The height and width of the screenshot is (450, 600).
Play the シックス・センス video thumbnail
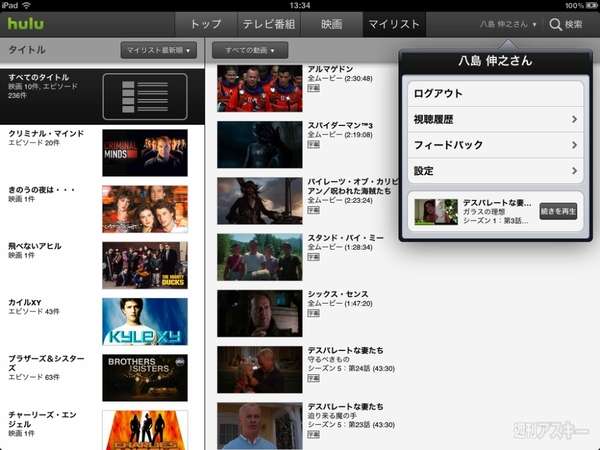[x=260, y=313]
